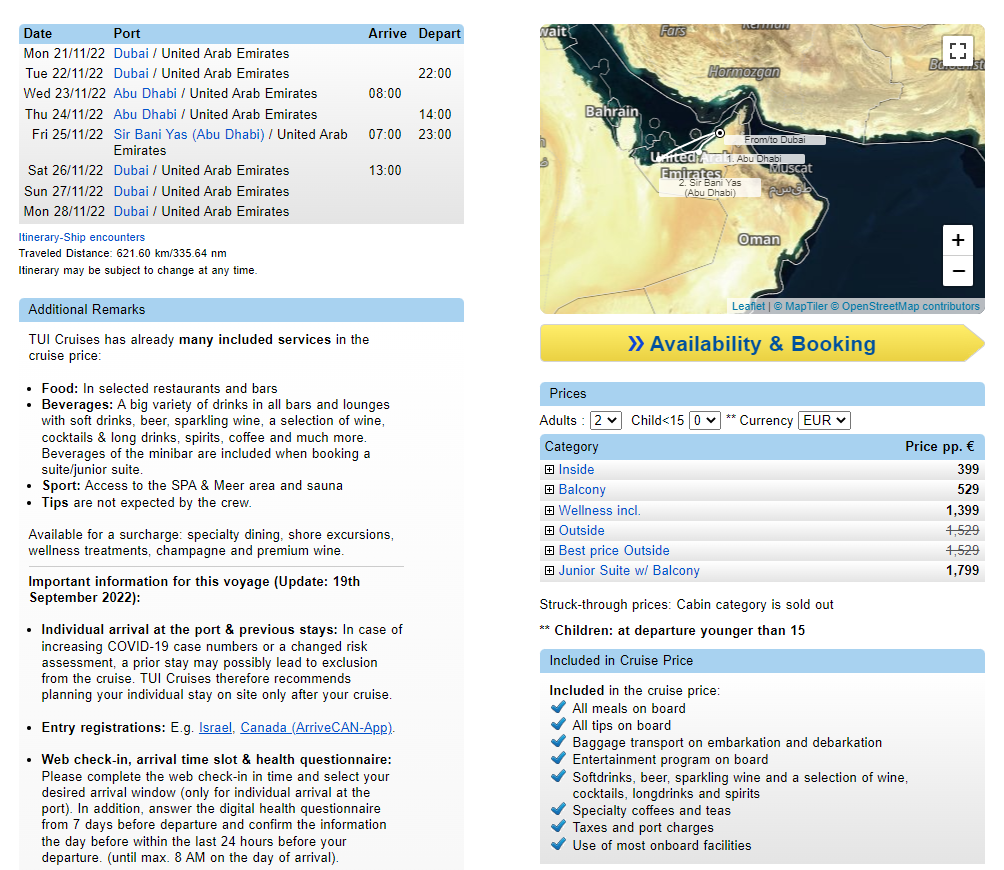This screenshot has height=870, width=1004.
Task: Expand the Junior Suite w/ Balcony category
Action: click(549, 570)
